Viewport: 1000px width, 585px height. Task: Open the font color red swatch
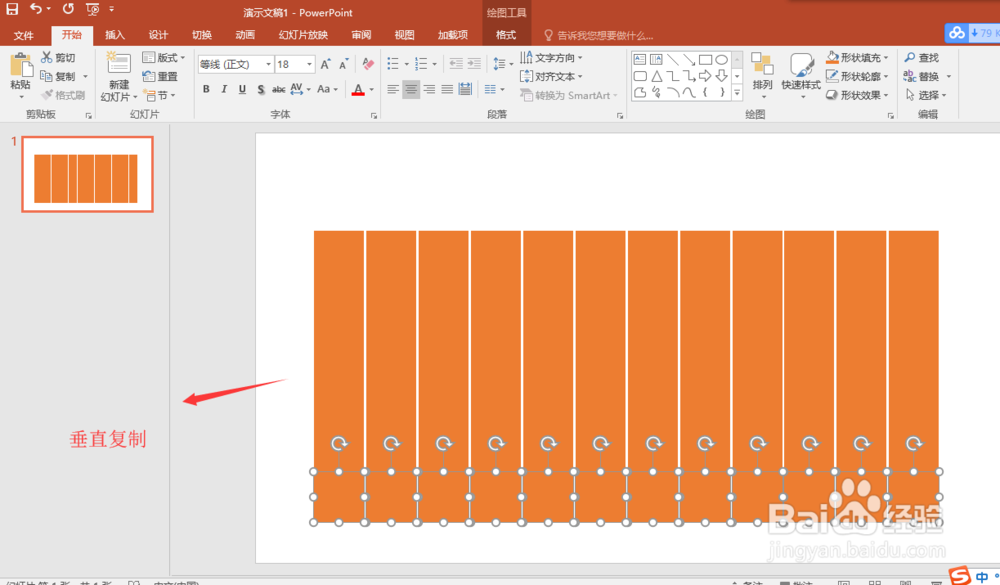click(x=358, y=90)
